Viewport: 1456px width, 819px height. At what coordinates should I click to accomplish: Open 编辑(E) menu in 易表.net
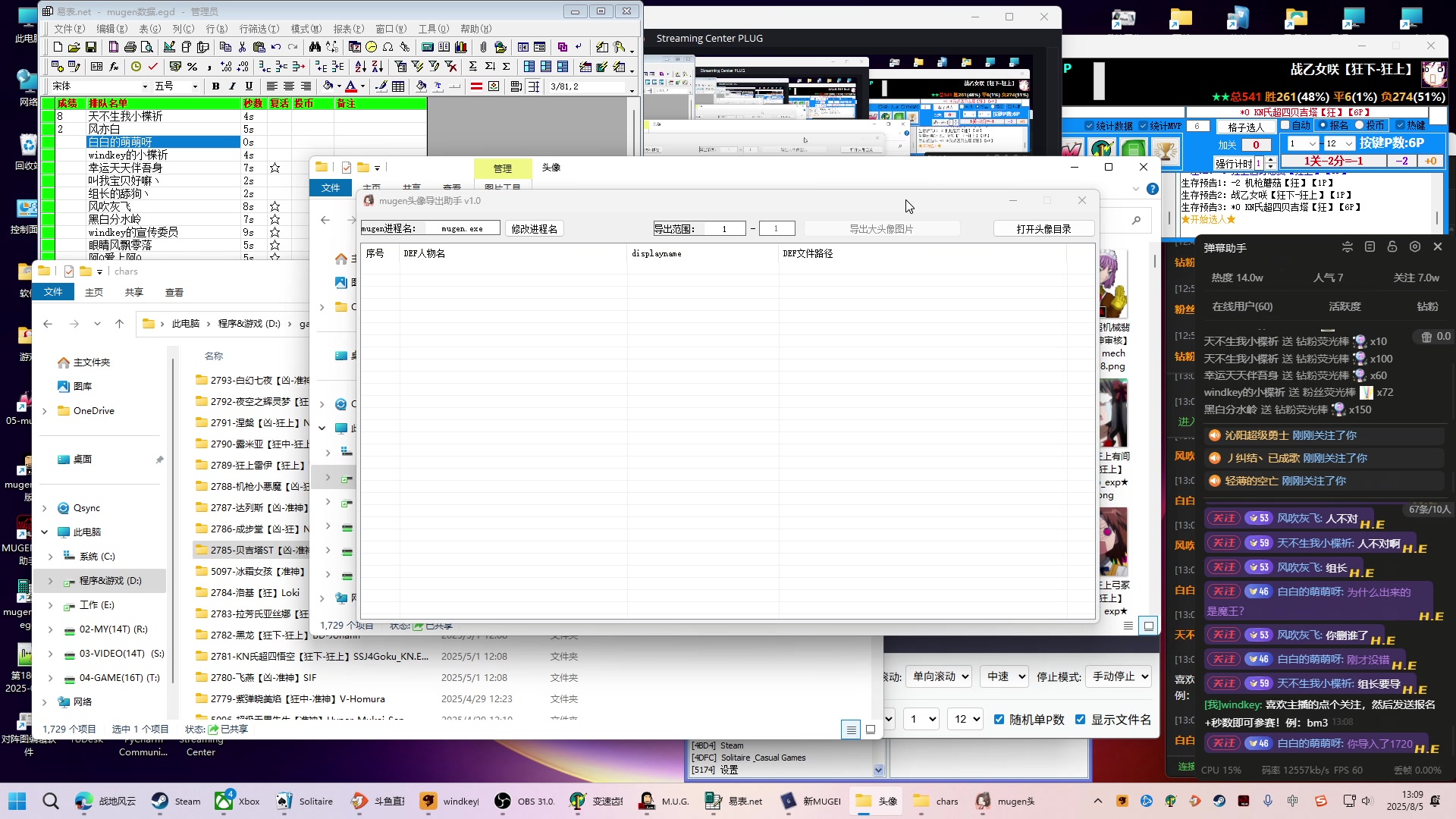[111, 29]
